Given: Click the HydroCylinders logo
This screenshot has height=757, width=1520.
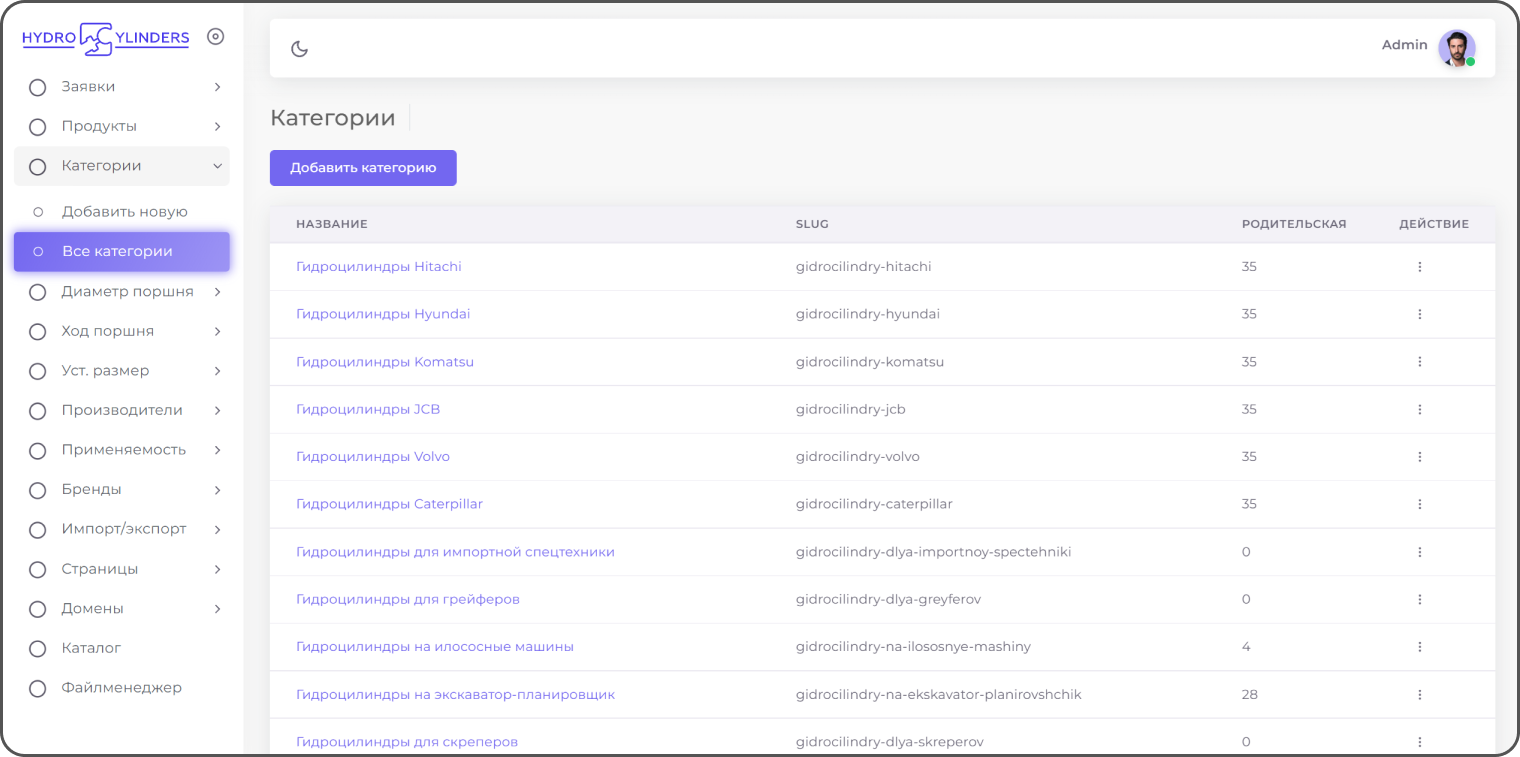Looking at the screenshot, I should pyautogui.click(x=105, y=38).
